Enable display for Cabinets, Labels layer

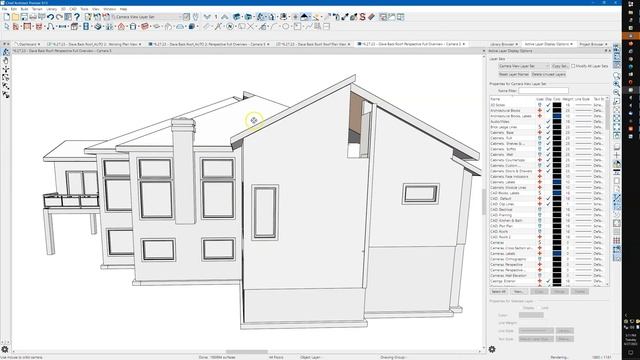tap(548, 182)
